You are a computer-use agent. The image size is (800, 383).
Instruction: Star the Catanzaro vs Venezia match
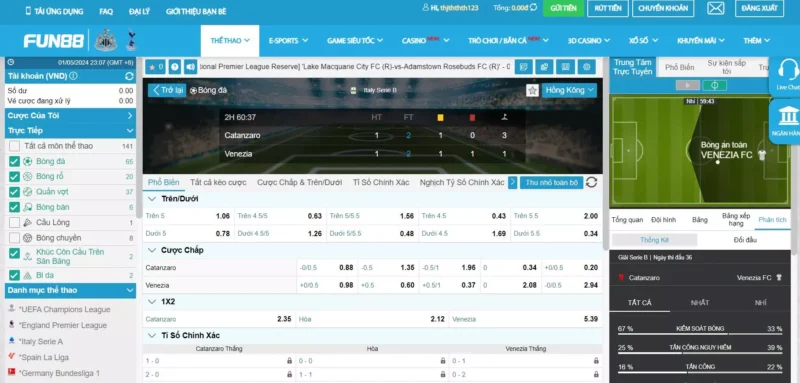tap(532, 90)
